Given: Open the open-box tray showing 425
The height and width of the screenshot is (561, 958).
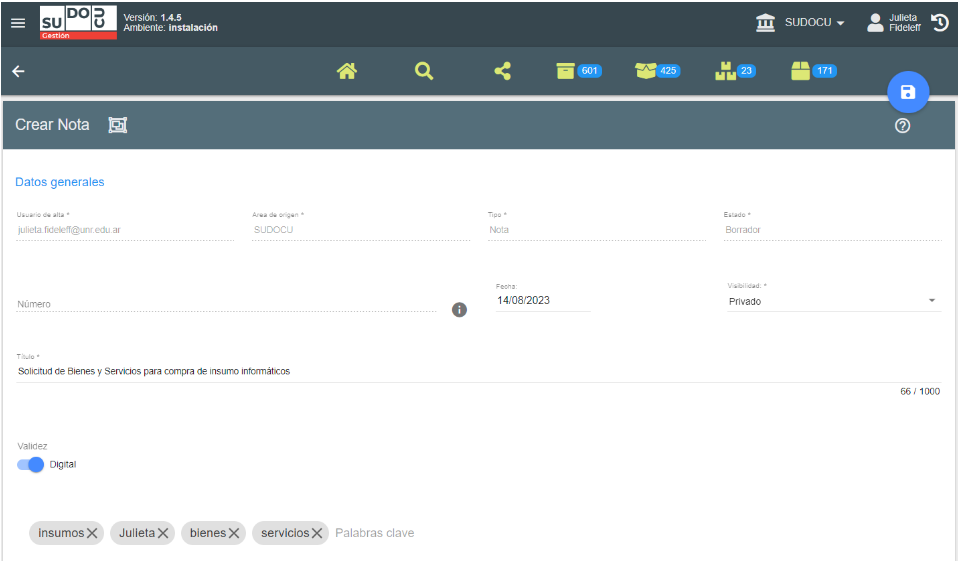Looking at the screenshot, I should 657,71.
